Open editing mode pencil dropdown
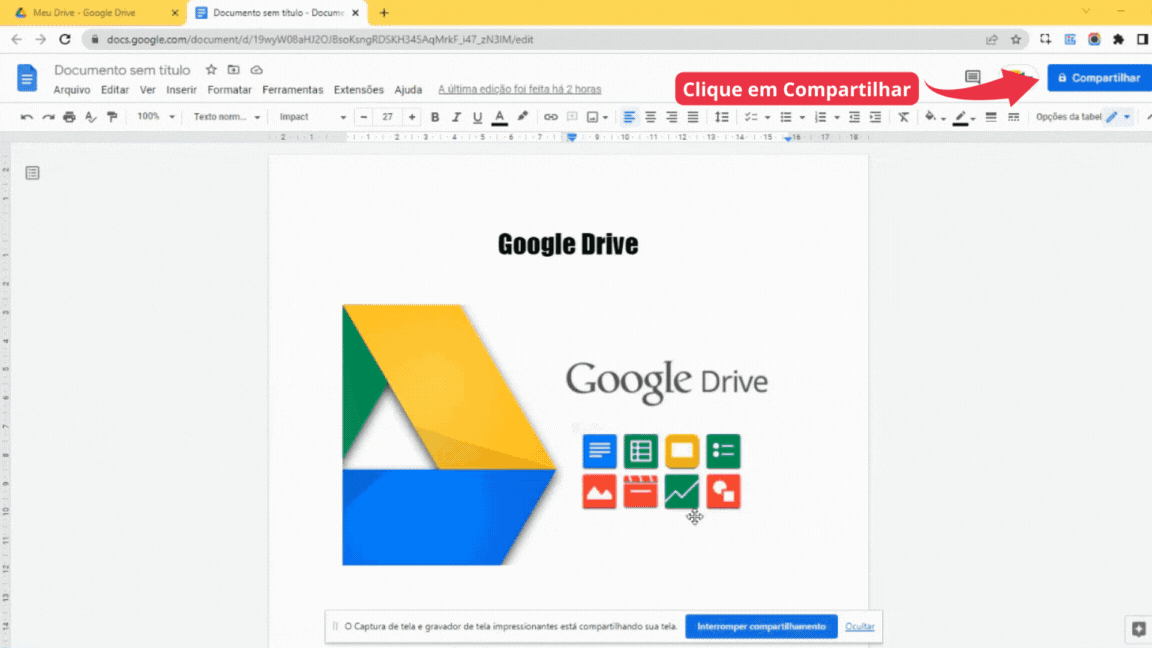 click(1118, 117)
